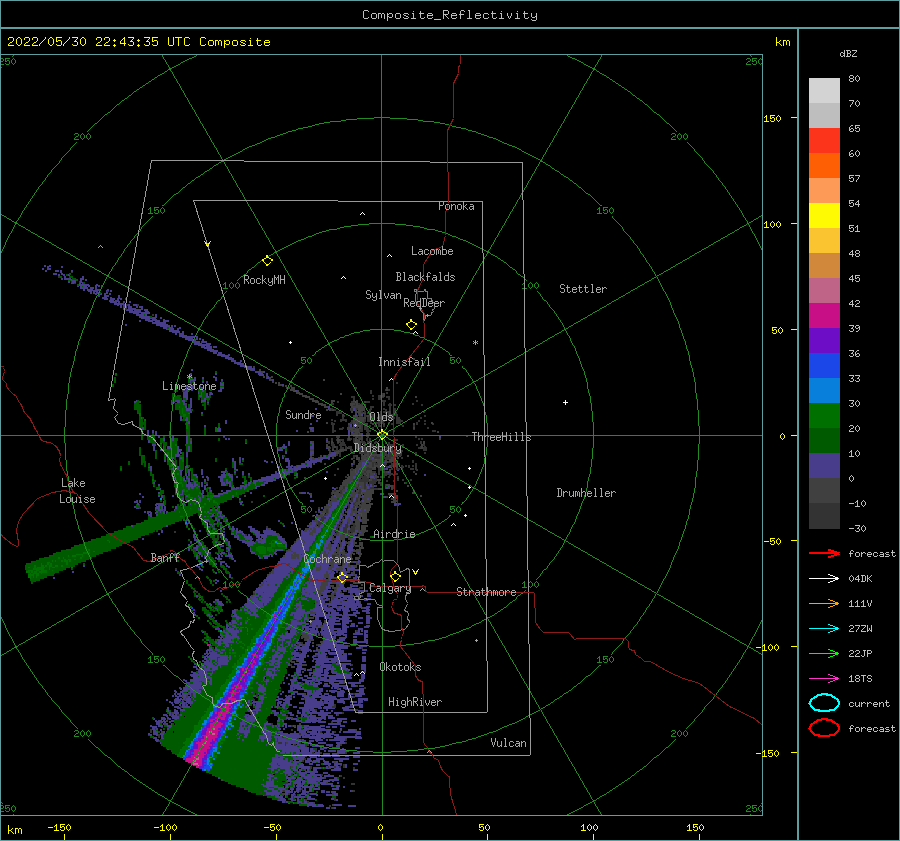This screenshot has height=841, width=900.
Task: Click the Strathmore town label
Action: [486, 592]
